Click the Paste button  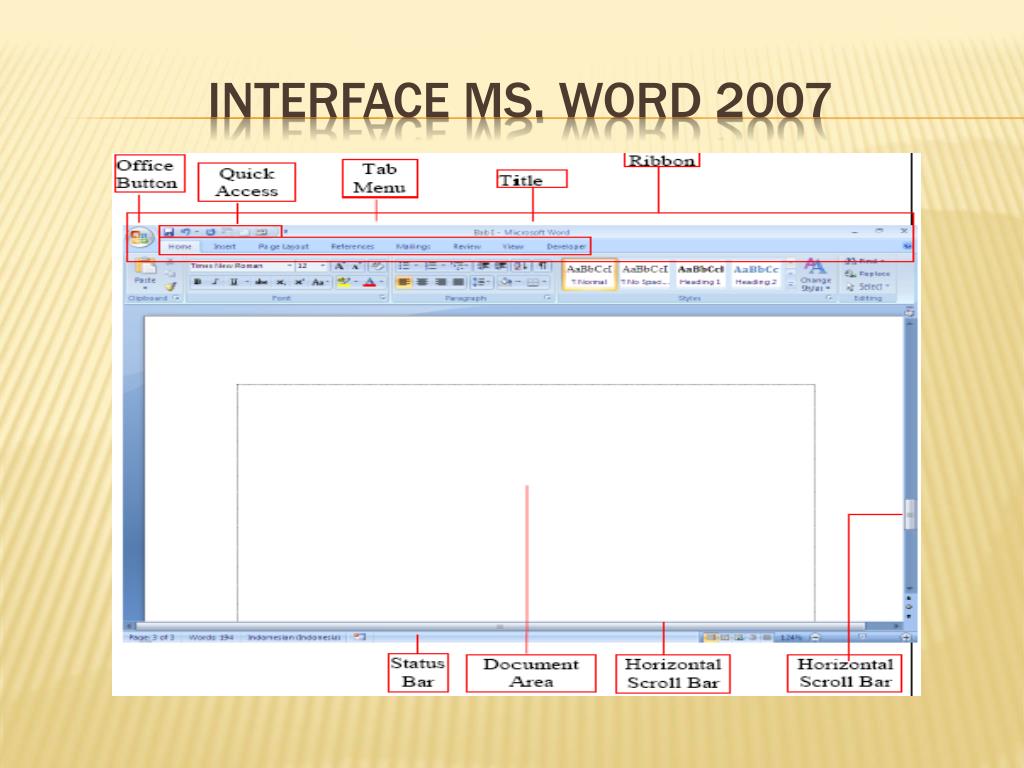coord(145,273)
